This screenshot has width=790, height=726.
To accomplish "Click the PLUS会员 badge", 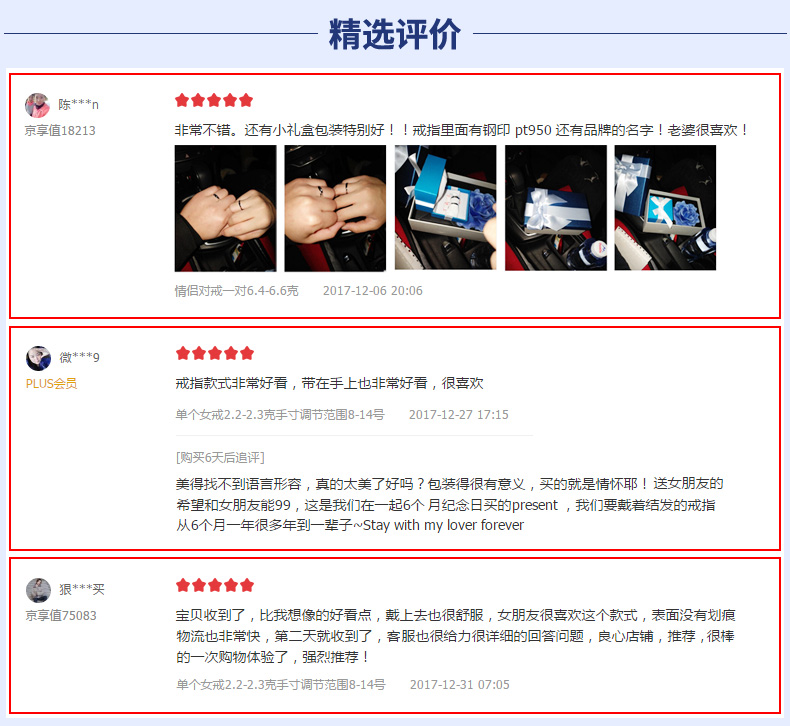I will click(51, 384).
